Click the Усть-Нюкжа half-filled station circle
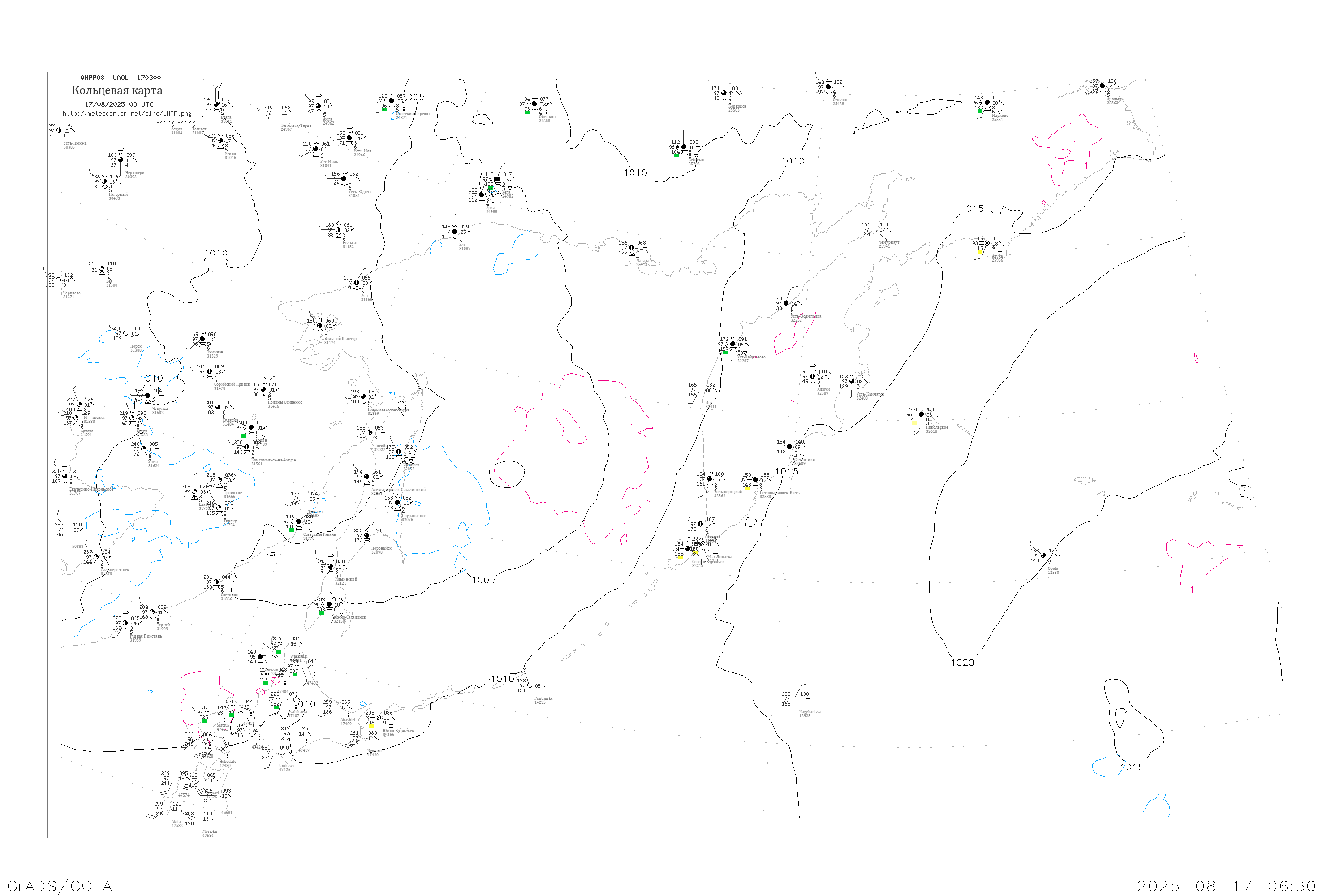 (59, 130)
